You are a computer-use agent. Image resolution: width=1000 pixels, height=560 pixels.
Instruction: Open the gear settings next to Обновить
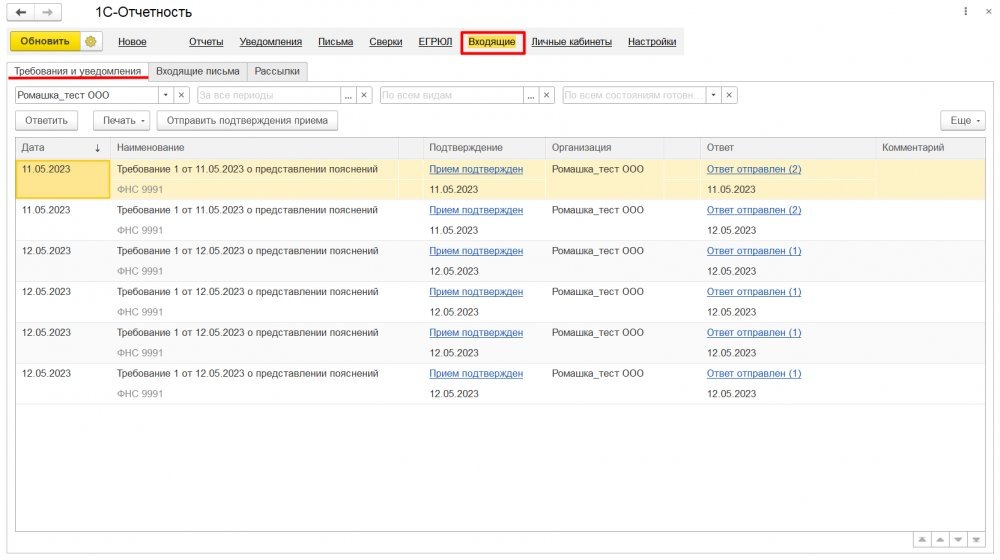[x=91, y=41]
